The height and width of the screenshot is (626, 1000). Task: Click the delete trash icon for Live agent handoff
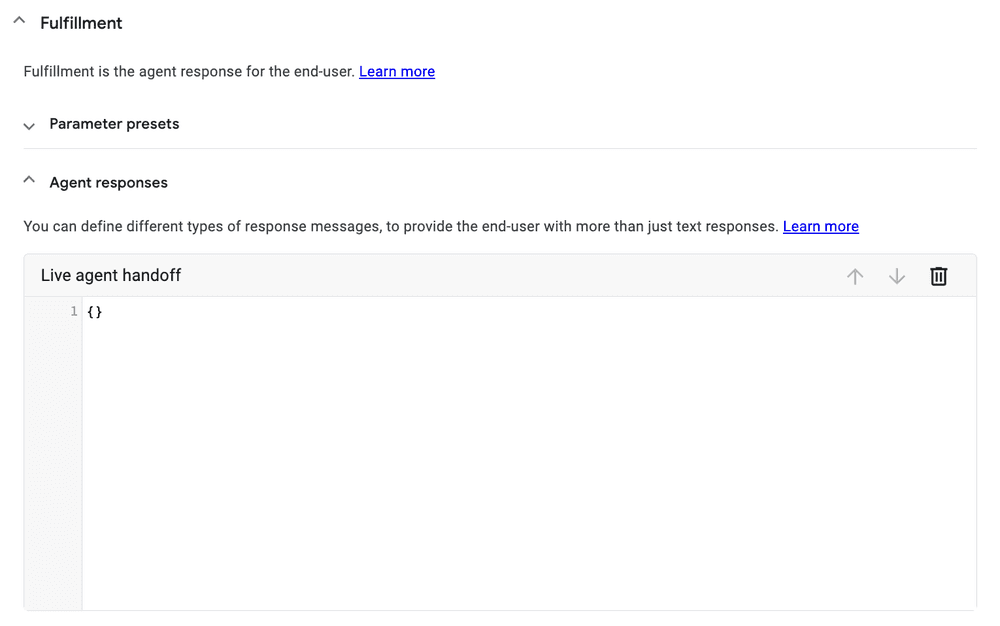938,275
